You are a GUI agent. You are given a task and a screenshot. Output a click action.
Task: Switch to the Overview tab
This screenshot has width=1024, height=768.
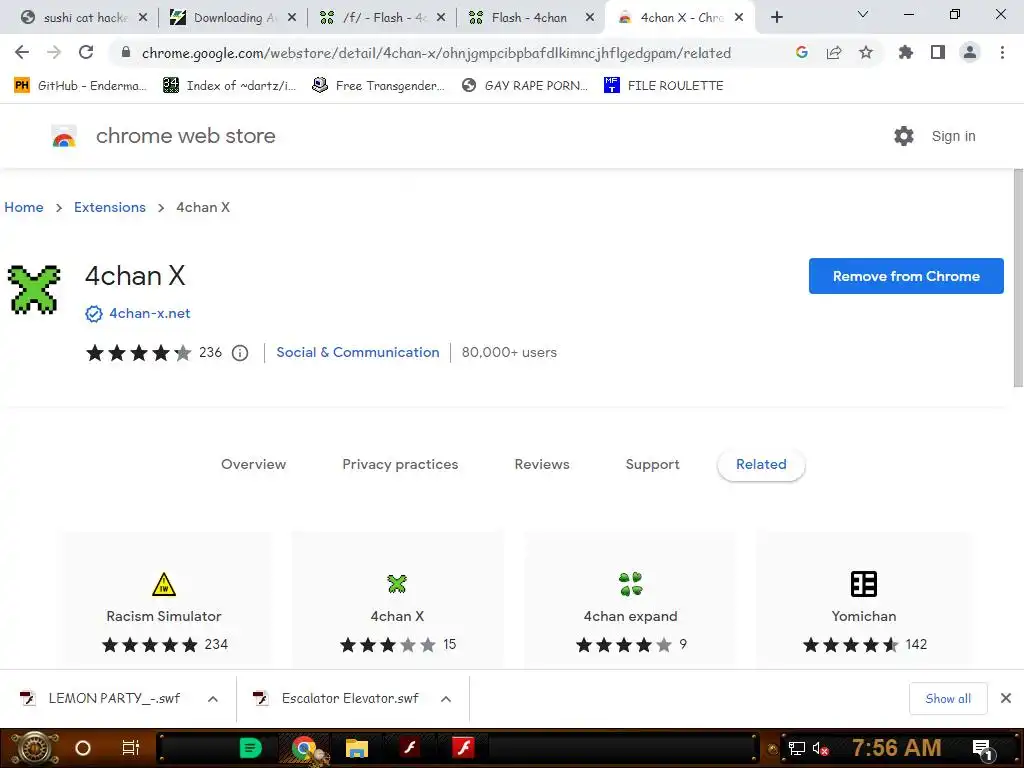253,464
